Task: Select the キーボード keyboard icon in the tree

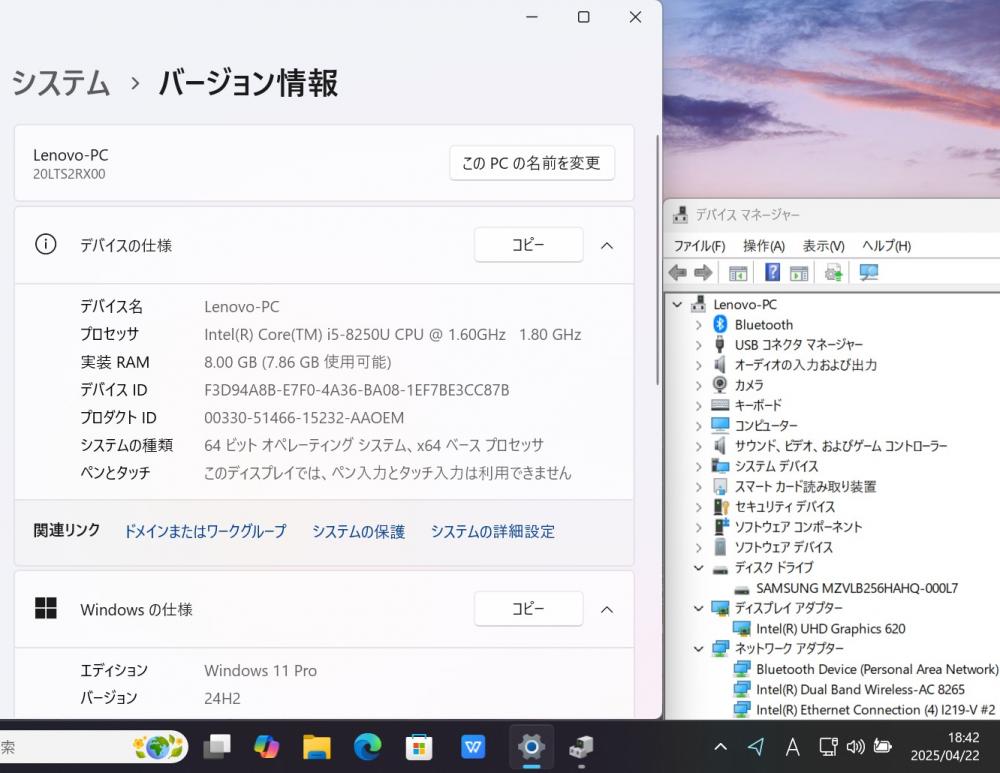Action: 720,405
